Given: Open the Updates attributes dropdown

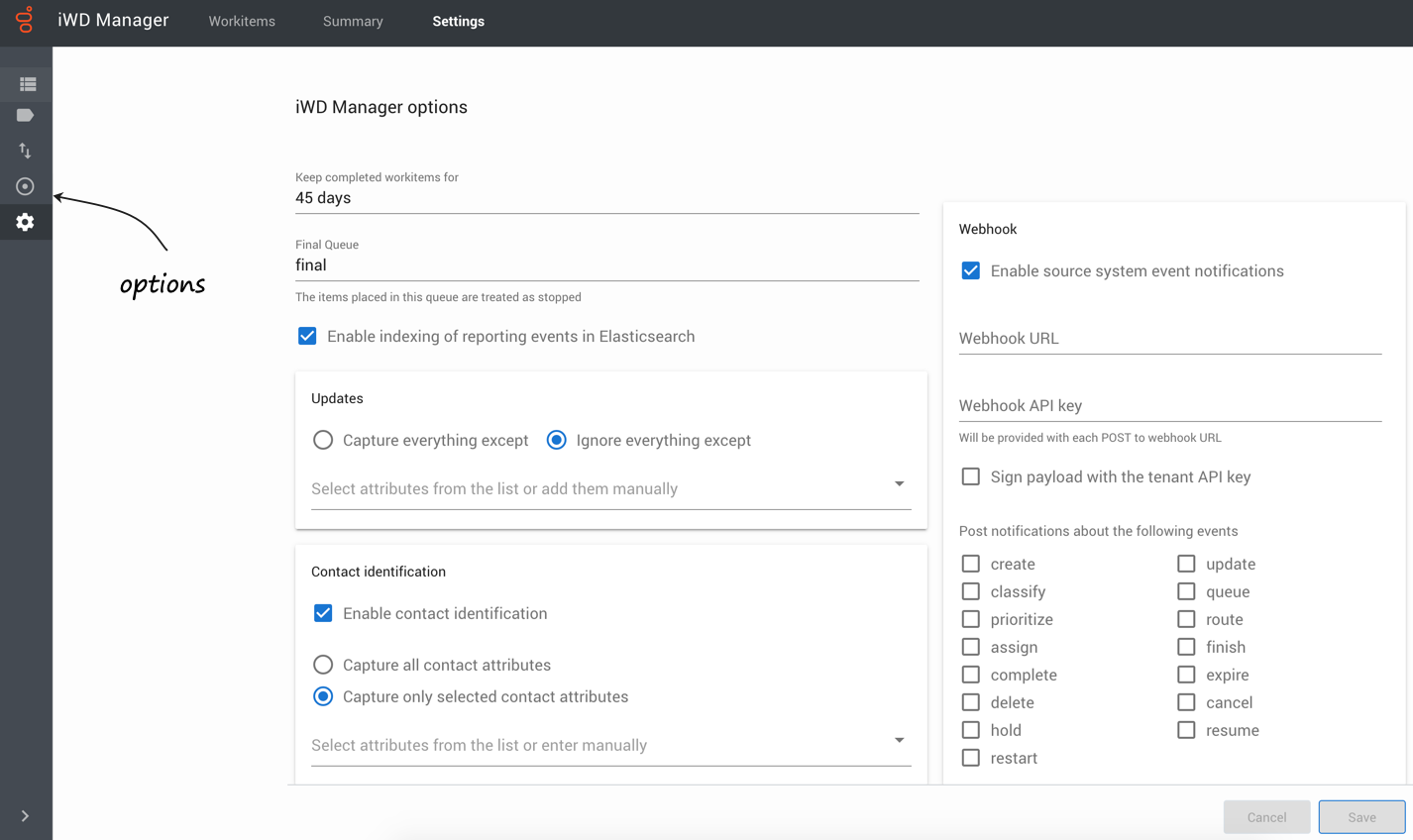Looking at the screenshot, I should (x=899, y=484).
